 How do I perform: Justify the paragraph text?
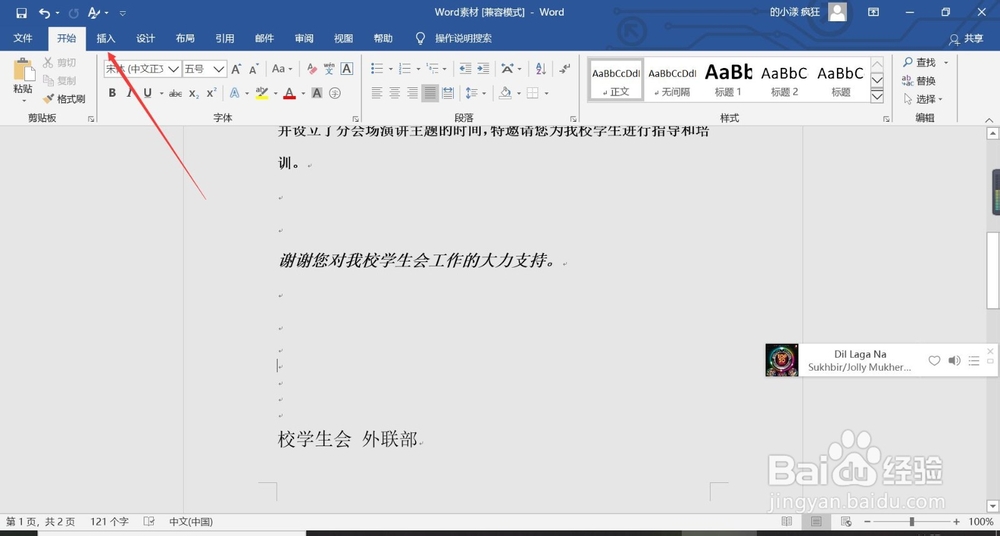(430, 93)
